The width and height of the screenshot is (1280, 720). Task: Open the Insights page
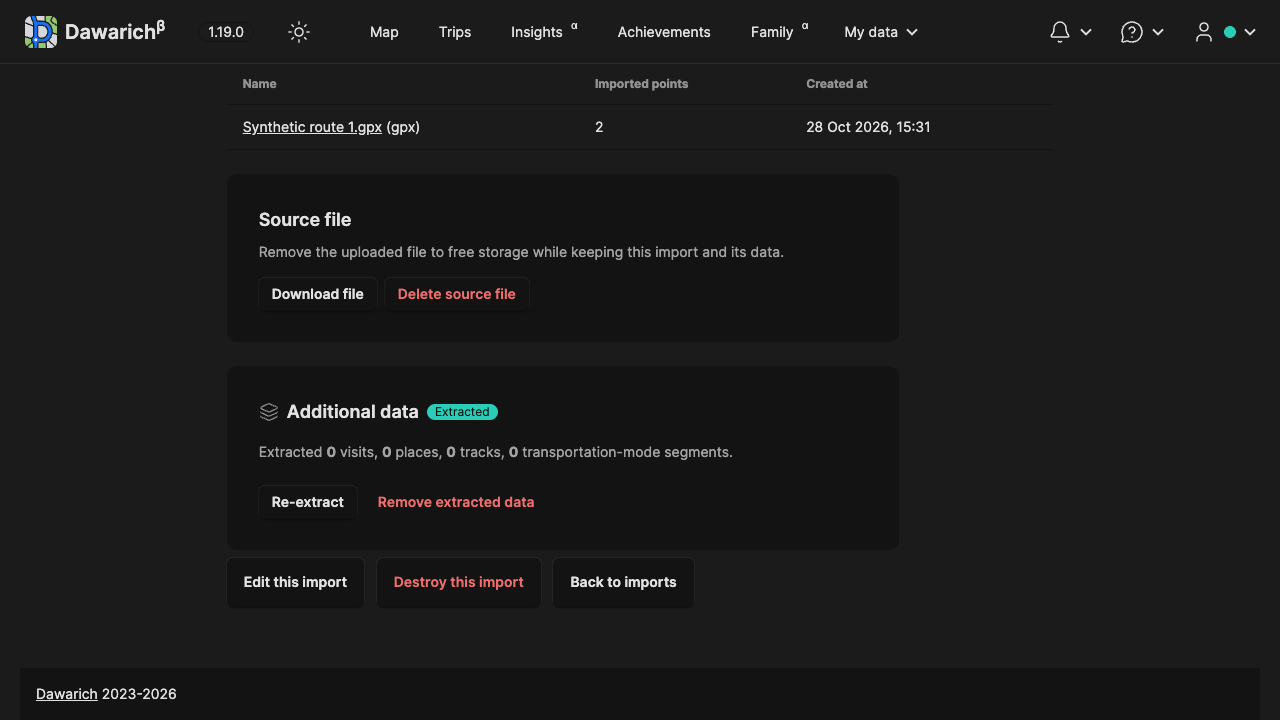544,32
